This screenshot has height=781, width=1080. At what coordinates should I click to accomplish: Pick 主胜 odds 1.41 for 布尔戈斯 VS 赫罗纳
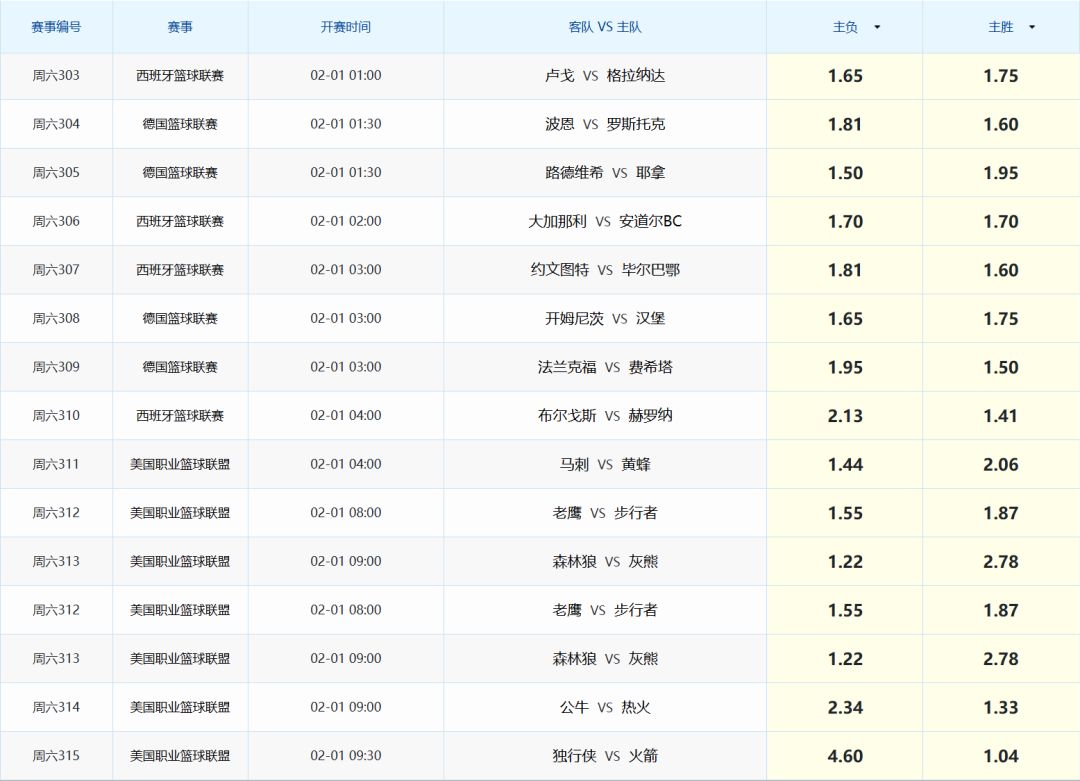[x=1001, y=416]
